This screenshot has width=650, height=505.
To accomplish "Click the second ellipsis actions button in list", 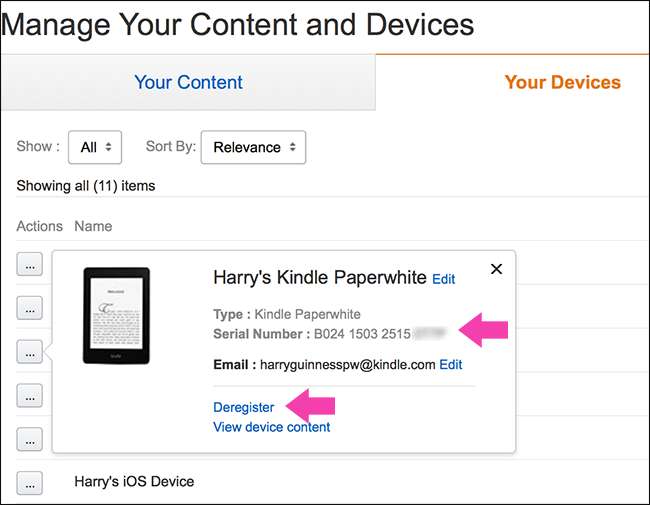I will tap(30, 307).
